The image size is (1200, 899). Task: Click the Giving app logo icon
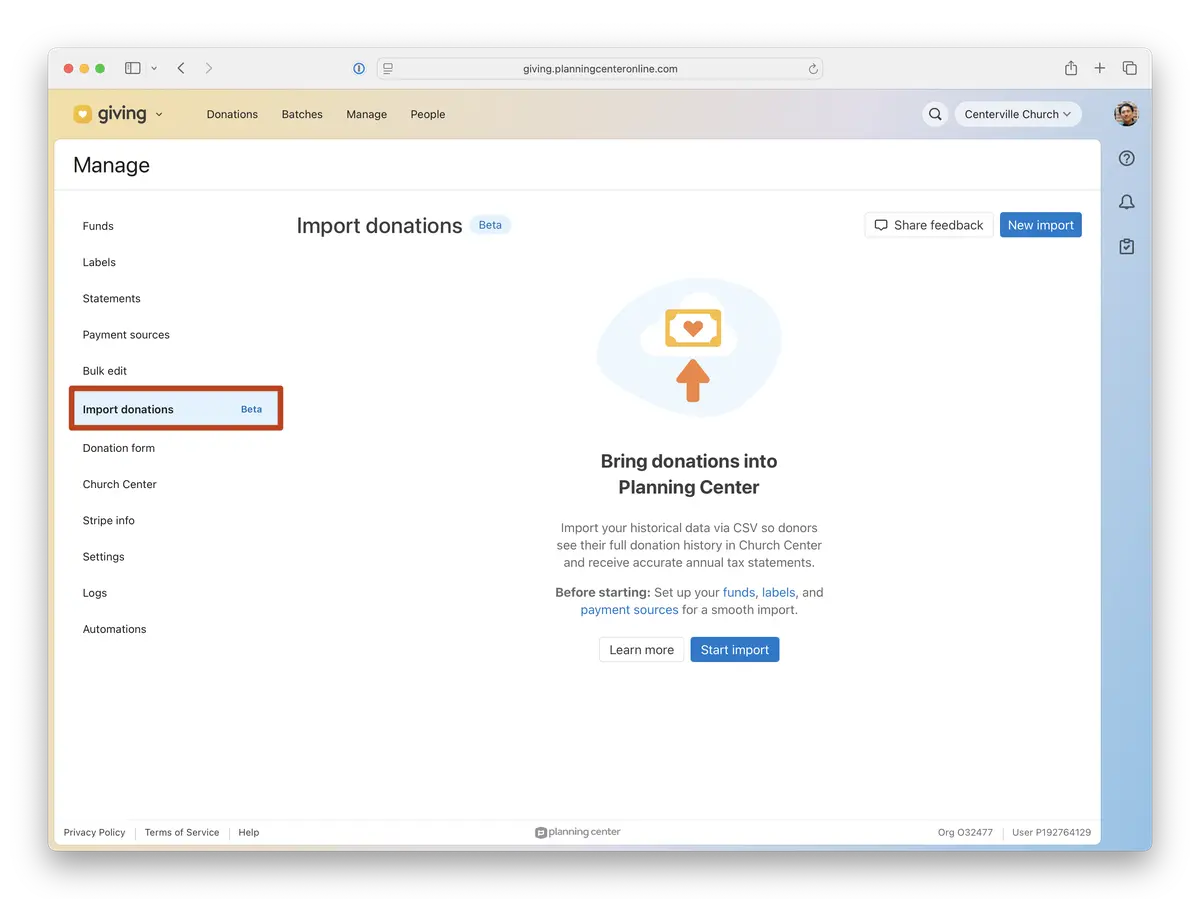coord(82,114)
